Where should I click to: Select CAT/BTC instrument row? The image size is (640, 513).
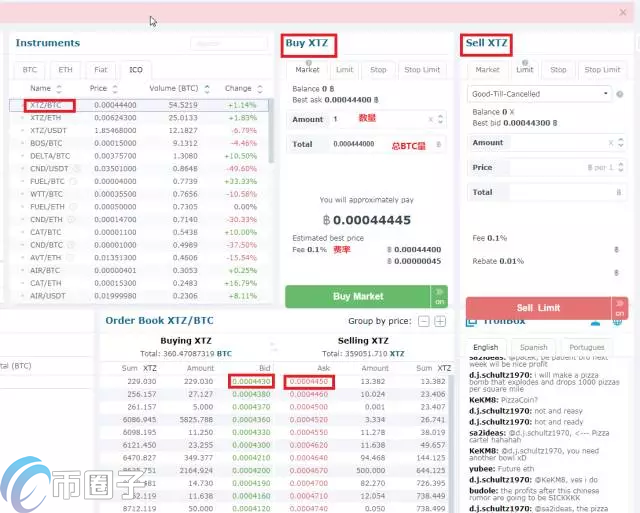click(139, 232)
